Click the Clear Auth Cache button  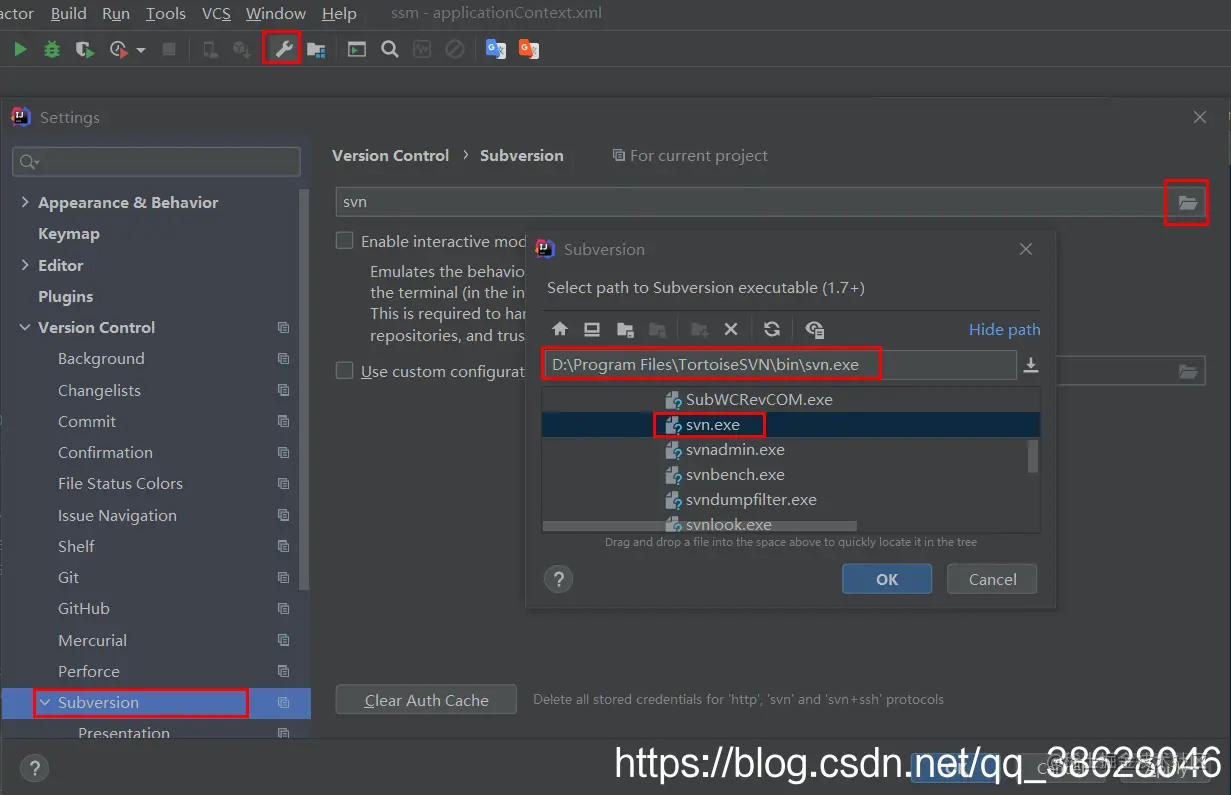[426, 700]
